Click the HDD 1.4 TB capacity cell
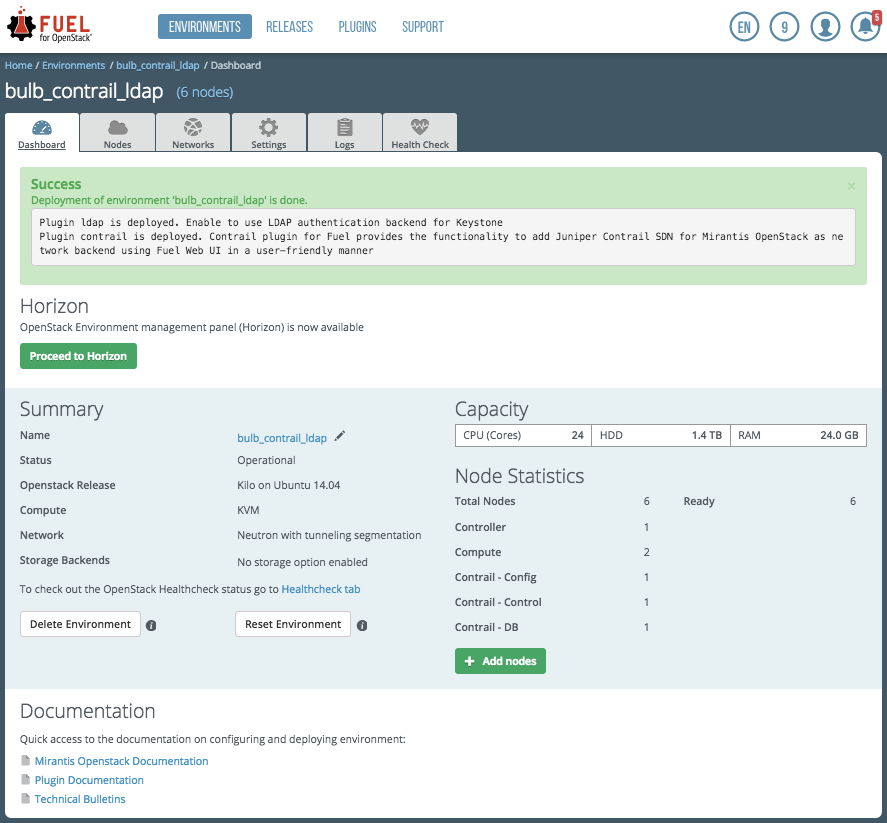The width and height of the screenshot is (887, 823). pos(661,435)
